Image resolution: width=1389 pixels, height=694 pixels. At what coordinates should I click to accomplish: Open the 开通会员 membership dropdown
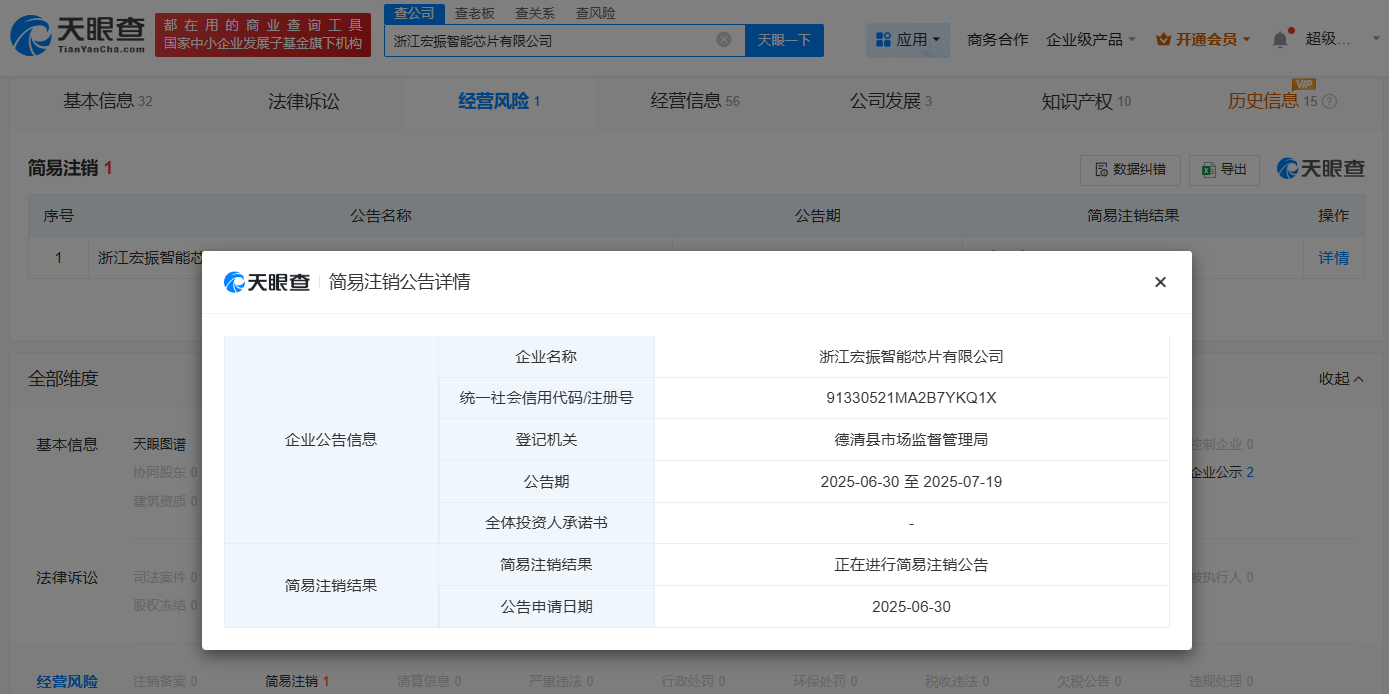[1203, 40]
